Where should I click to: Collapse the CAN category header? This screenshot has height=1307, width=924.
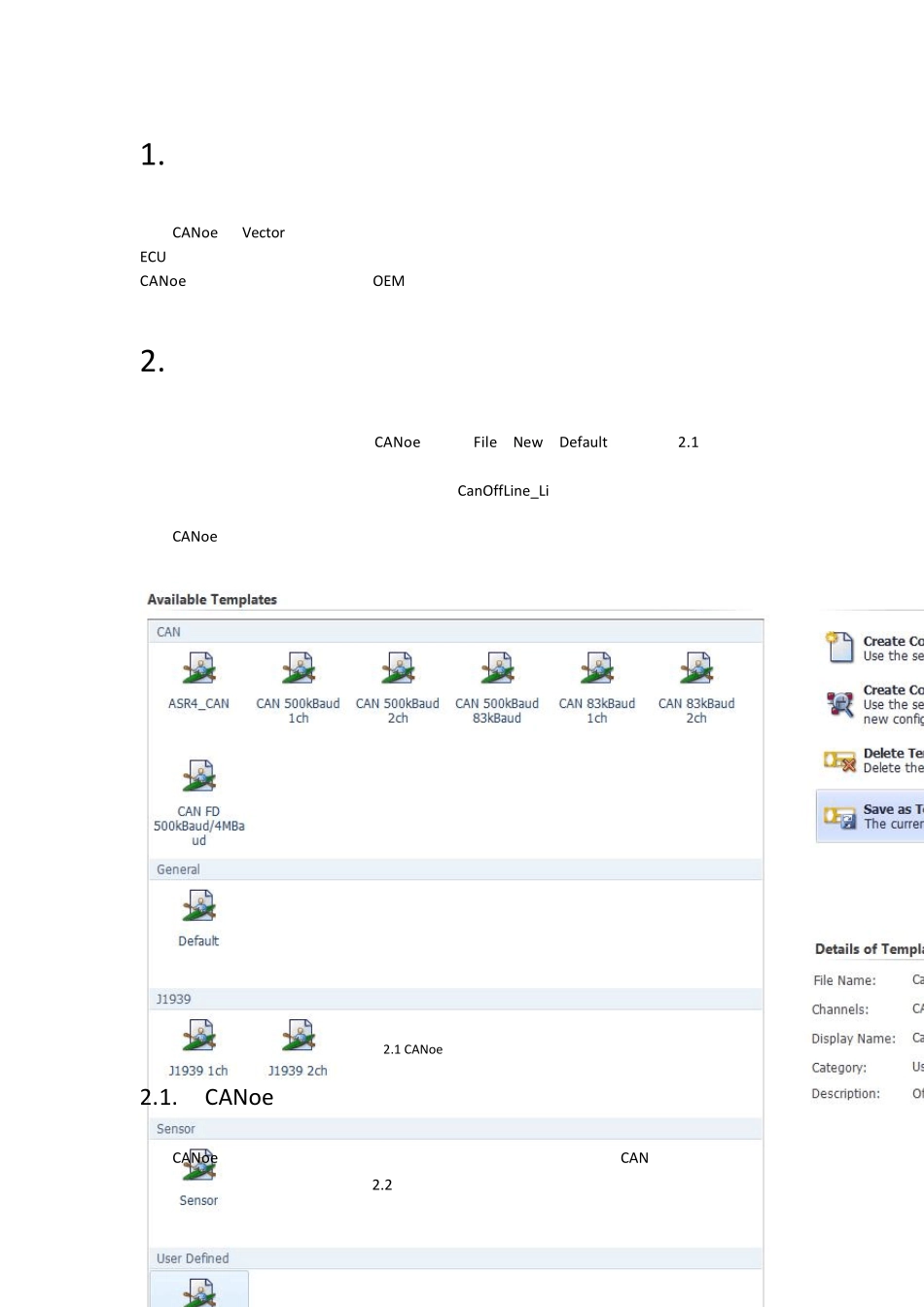[x=455, y=632]
